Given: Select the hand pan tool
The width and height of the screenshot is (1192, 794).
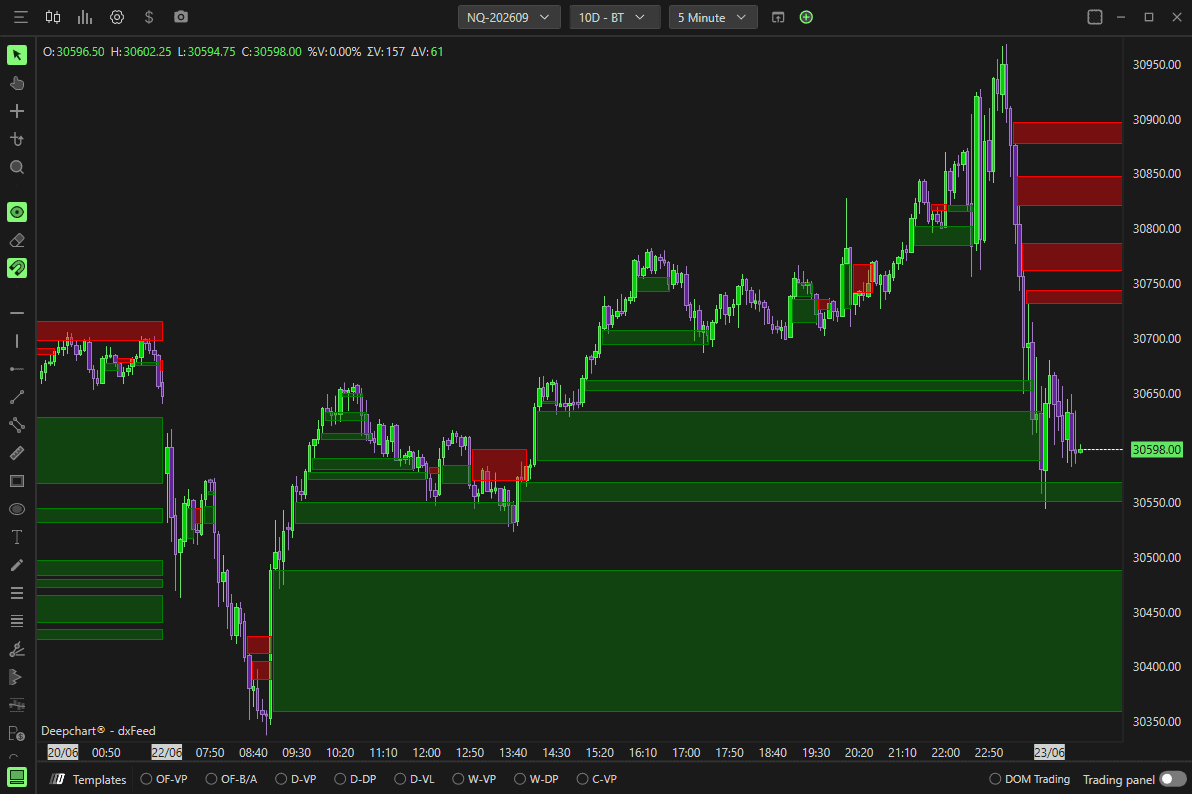Looking at the screenshot, I should [x=17, y=83].
